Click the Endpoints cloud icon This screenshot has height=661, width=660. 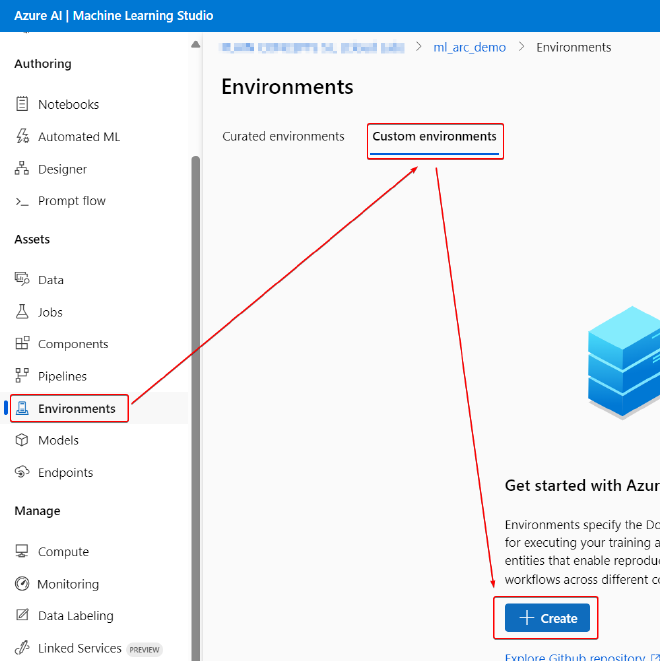pos(22,472)
